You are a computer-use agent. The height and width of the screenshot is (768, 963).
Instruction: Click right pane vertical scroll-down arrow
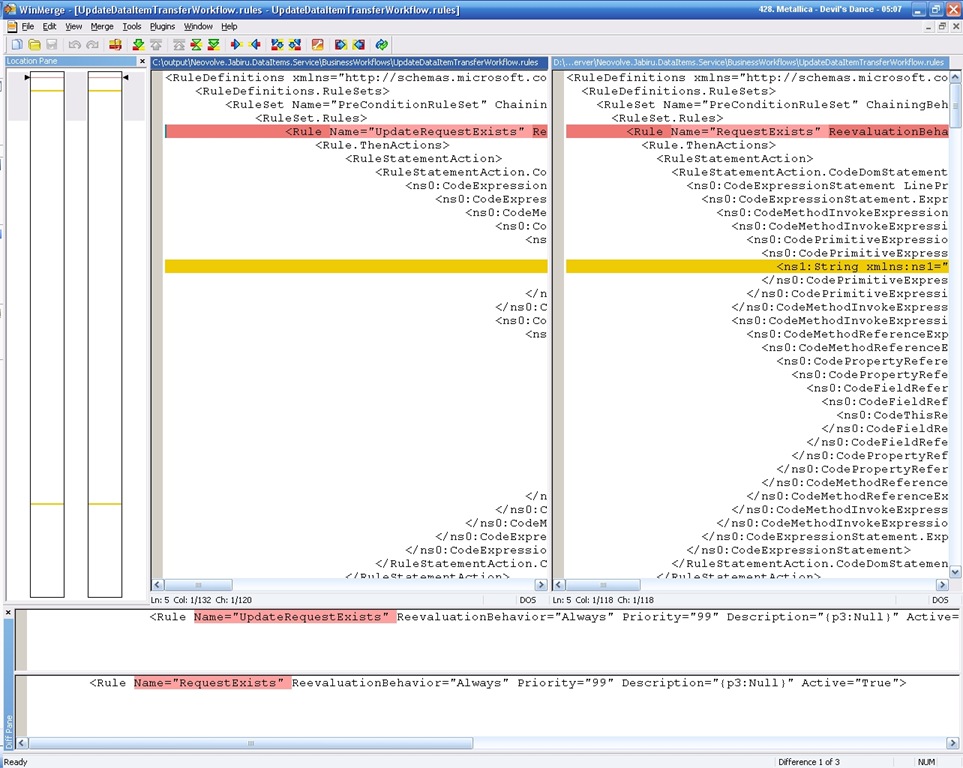coord(955,571)
